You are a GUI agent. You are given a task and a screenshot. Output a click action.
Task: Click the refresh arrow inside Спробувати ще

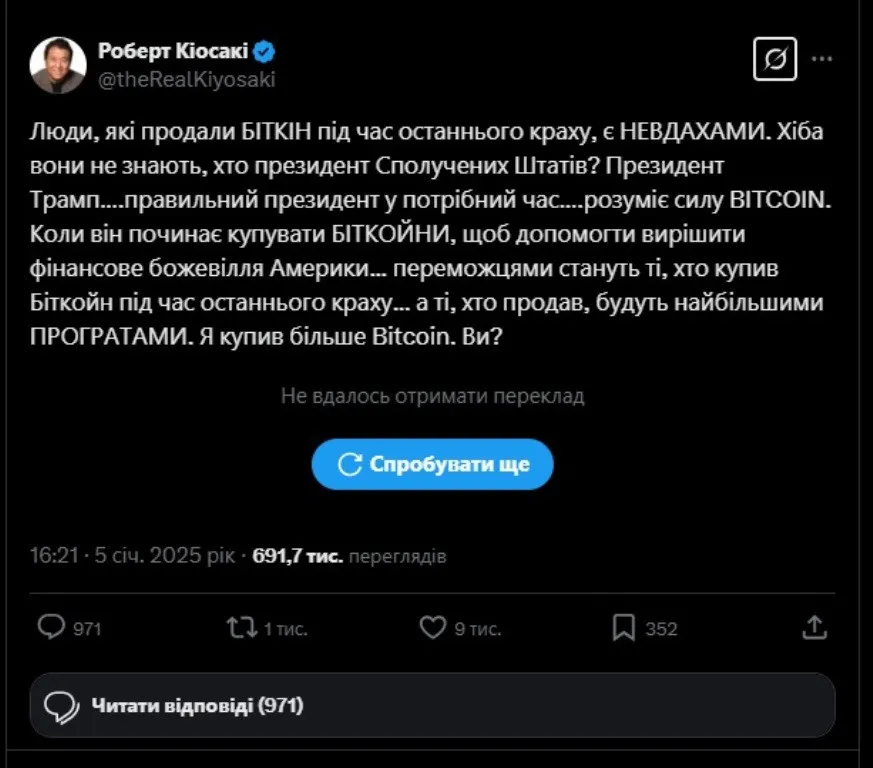coord(347,463)
